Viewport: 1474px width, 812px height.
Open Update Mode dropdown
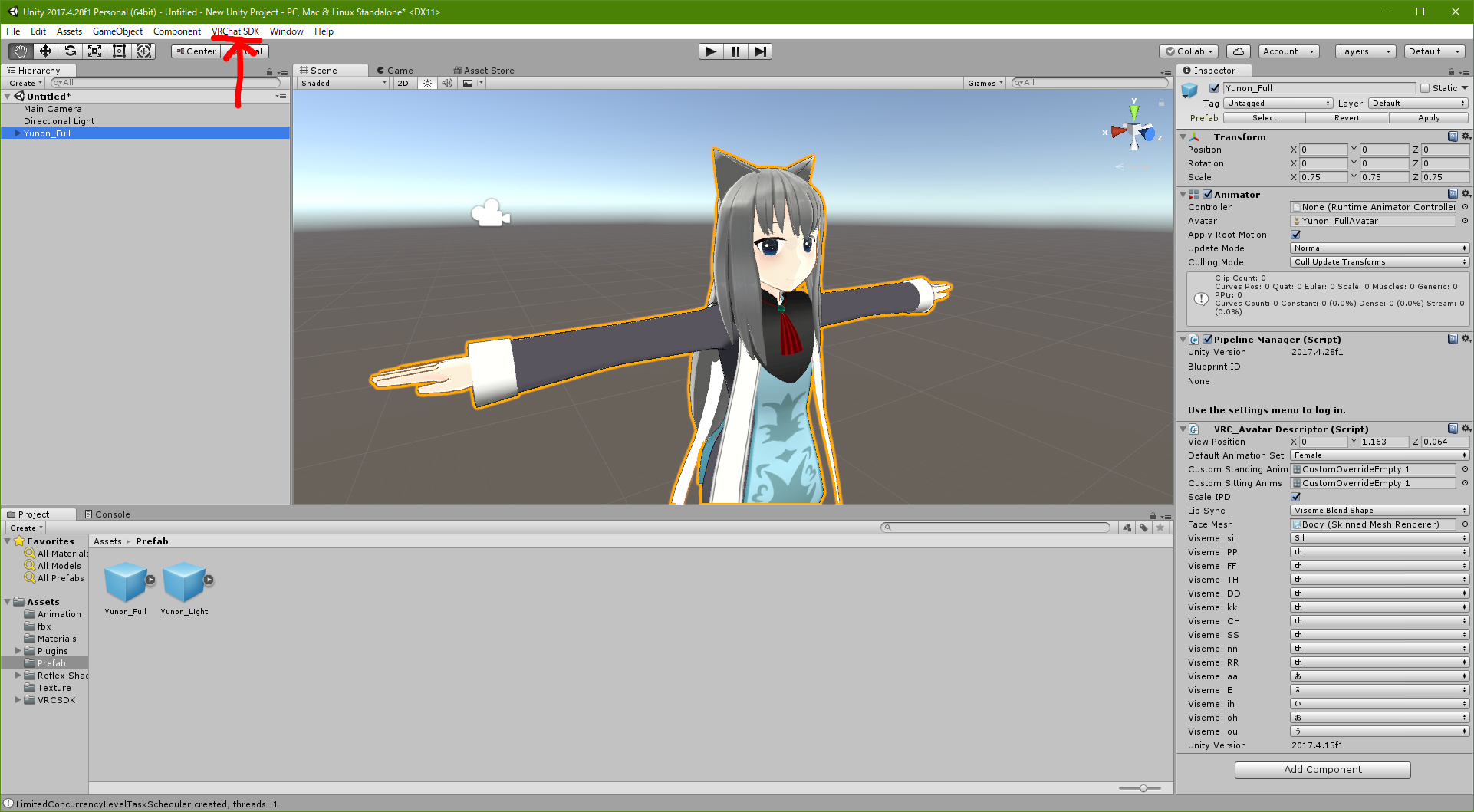(1380, 248)
